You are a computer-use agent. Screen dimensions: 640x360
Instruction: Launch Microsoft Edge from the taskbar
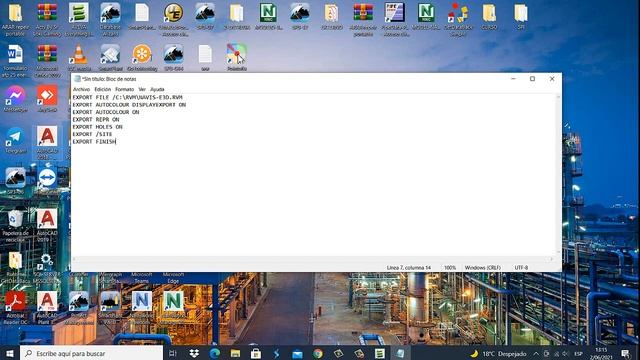click(x=215, y=353)
